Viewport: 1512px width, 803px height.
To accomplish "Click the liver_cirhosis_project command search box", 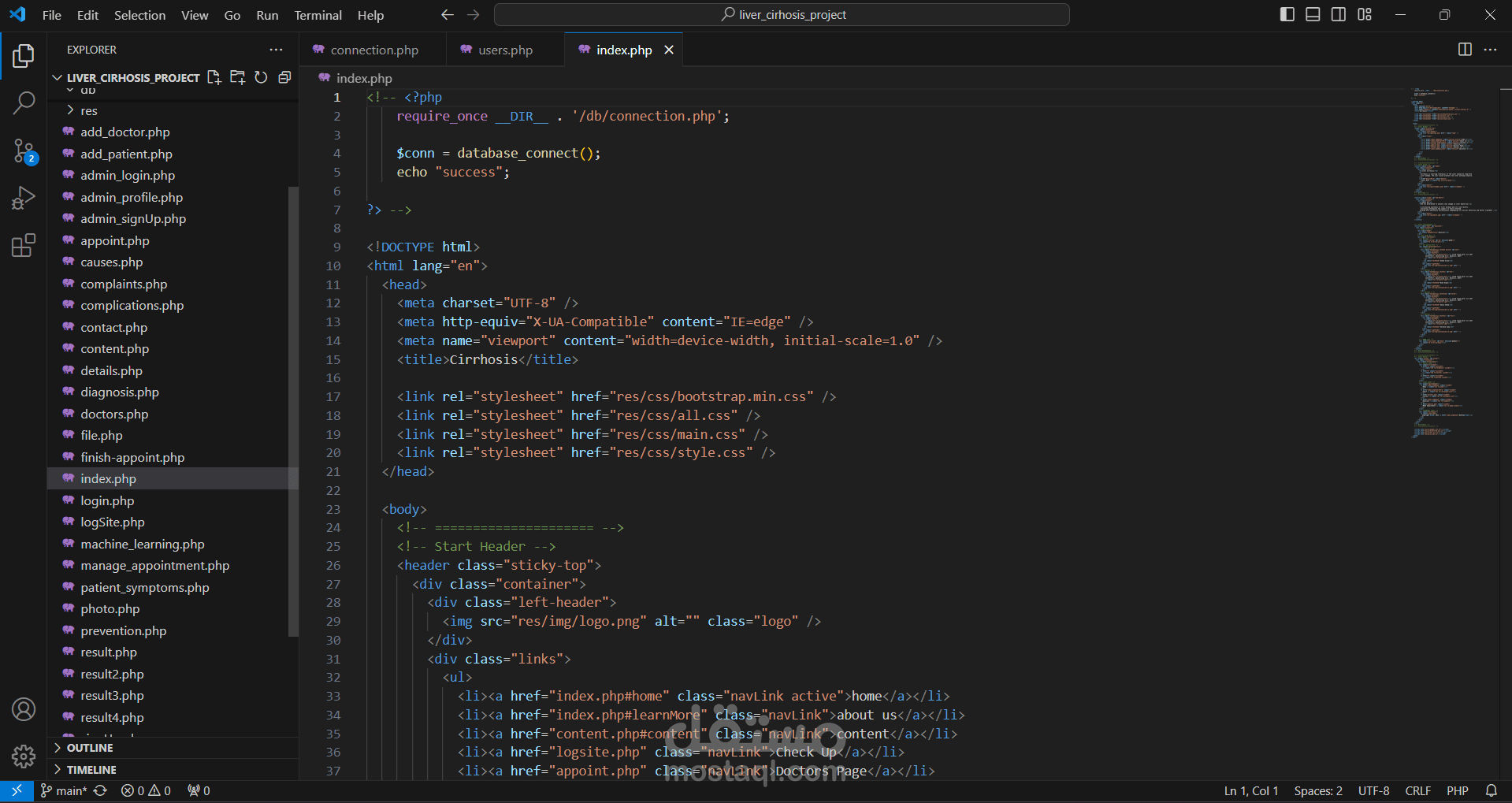I will coord(782,15).
